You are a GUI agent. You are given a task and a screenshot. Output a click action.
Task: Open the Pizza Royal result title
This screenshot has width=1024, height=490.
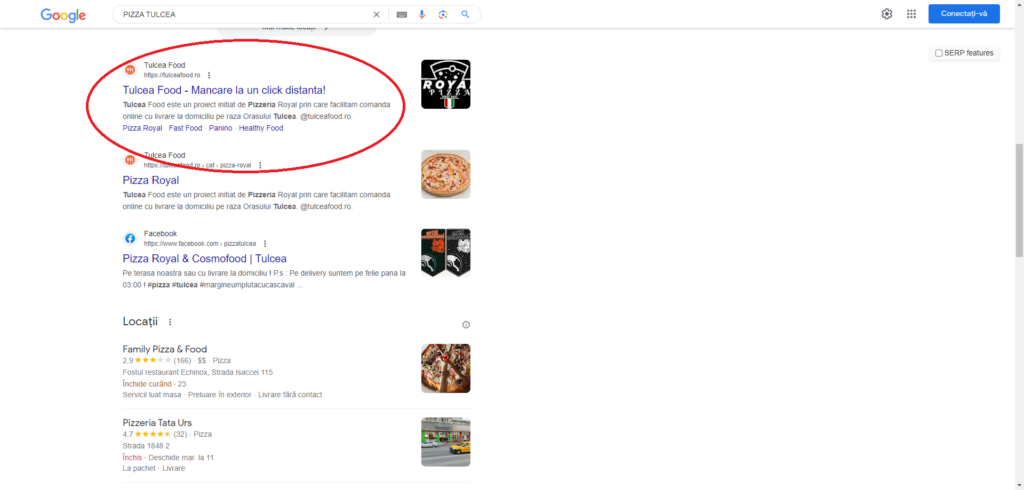[x=151, y=180]
